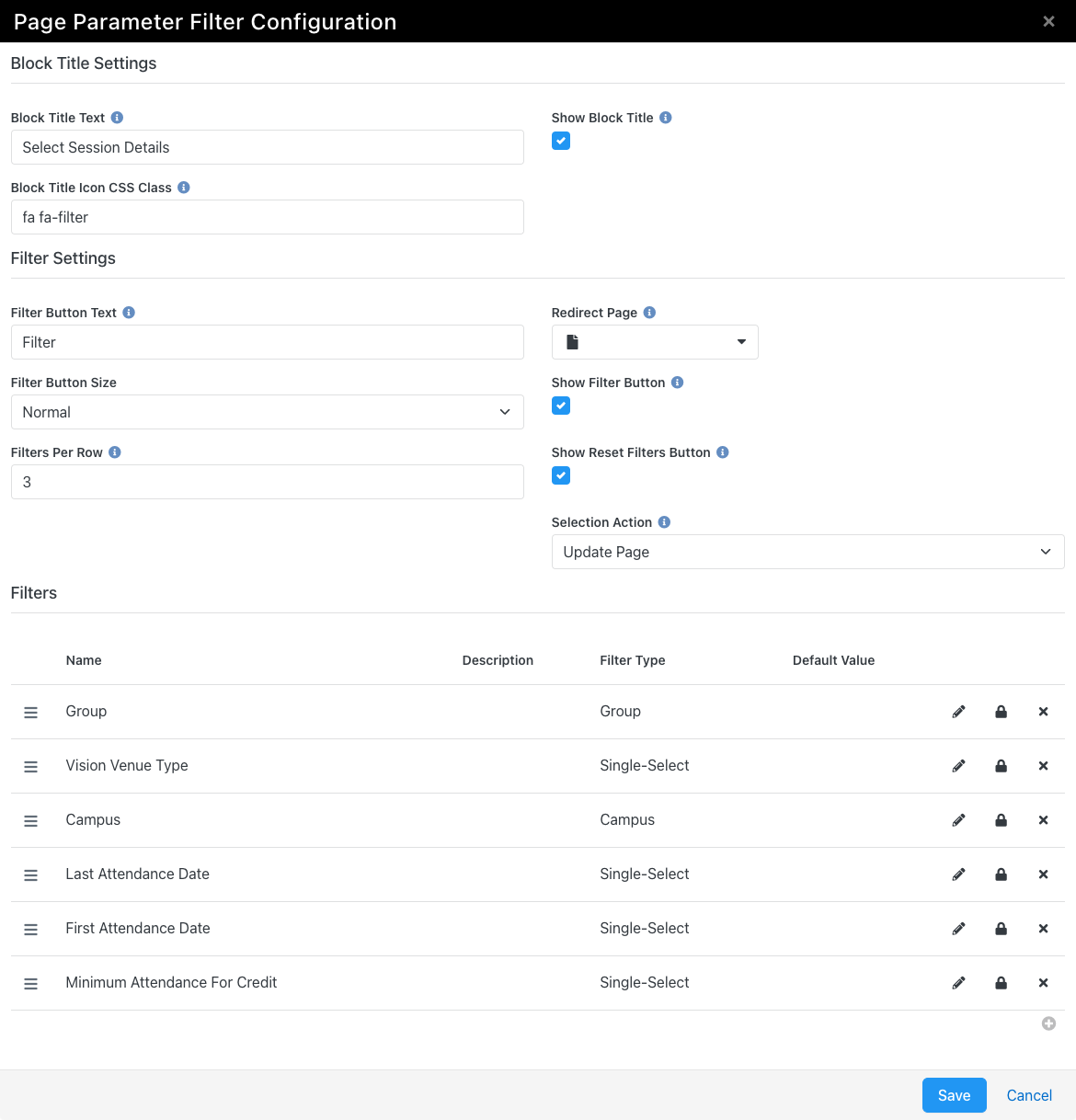
Task: Edit Minimum Attendance For Credit filter
Action: [958, 983]
